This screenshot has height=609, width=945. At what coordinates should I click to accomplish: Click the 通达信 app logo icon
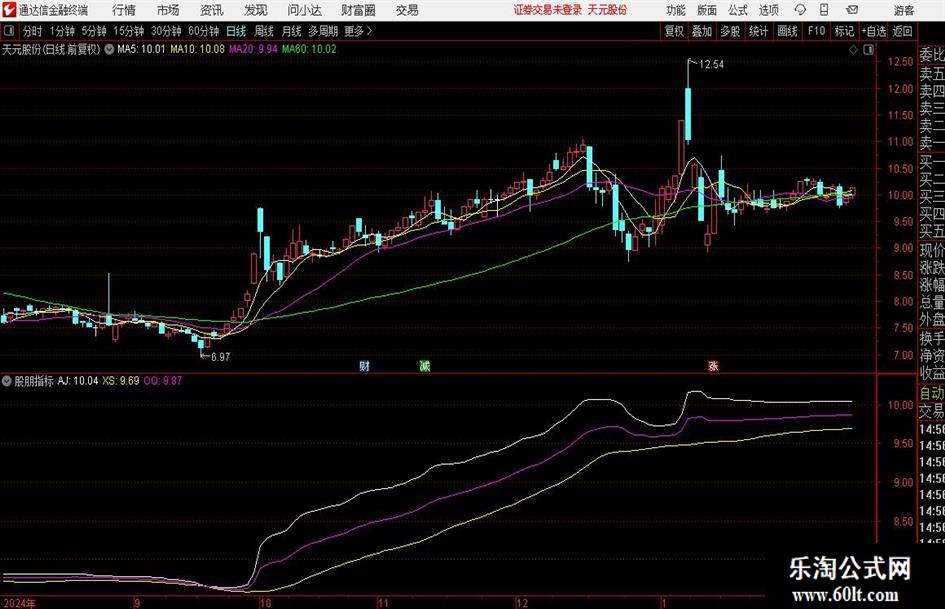pos(8,10)
